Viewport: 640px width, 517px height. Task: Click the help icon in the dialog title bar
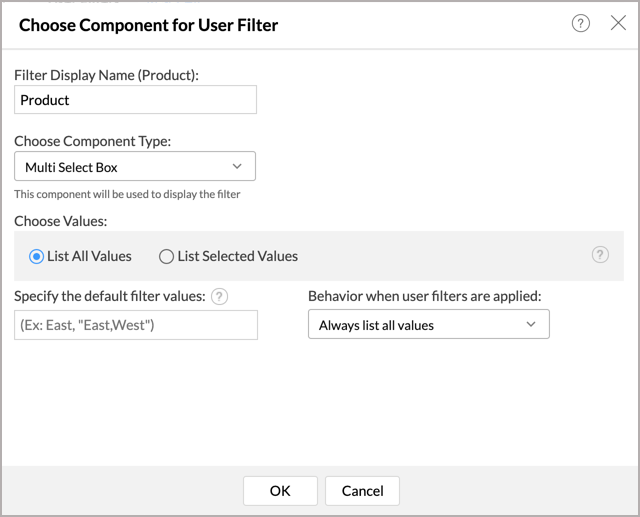click(581, 24)
